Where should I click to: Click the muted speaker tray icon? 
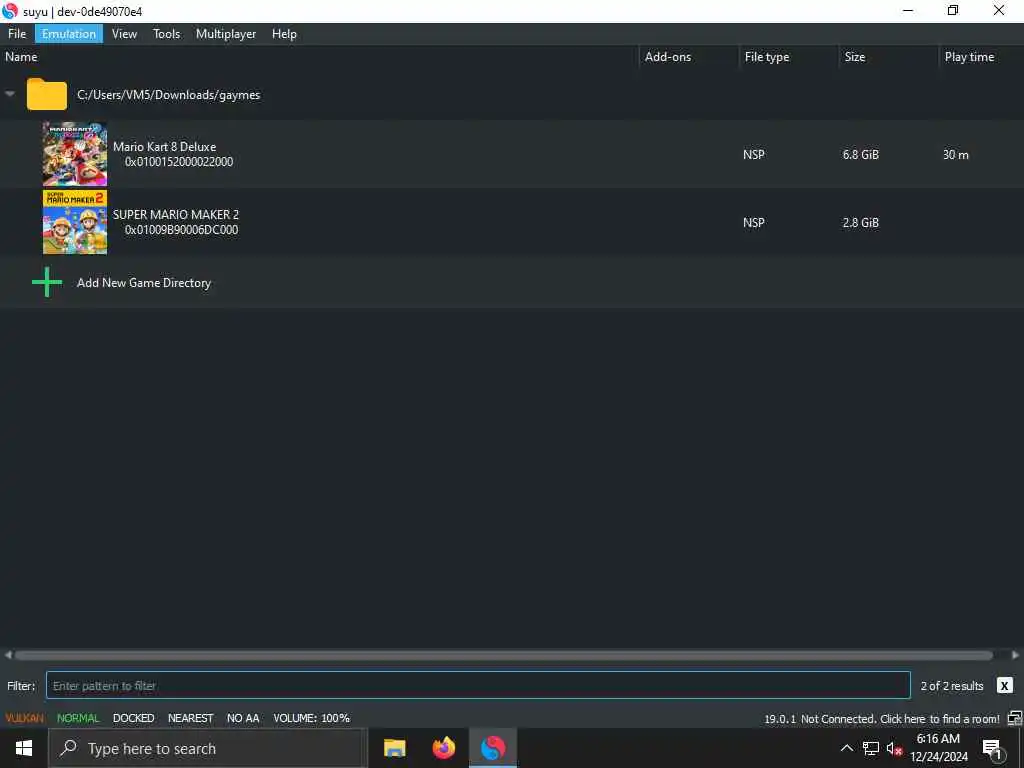tap(894, 748)
